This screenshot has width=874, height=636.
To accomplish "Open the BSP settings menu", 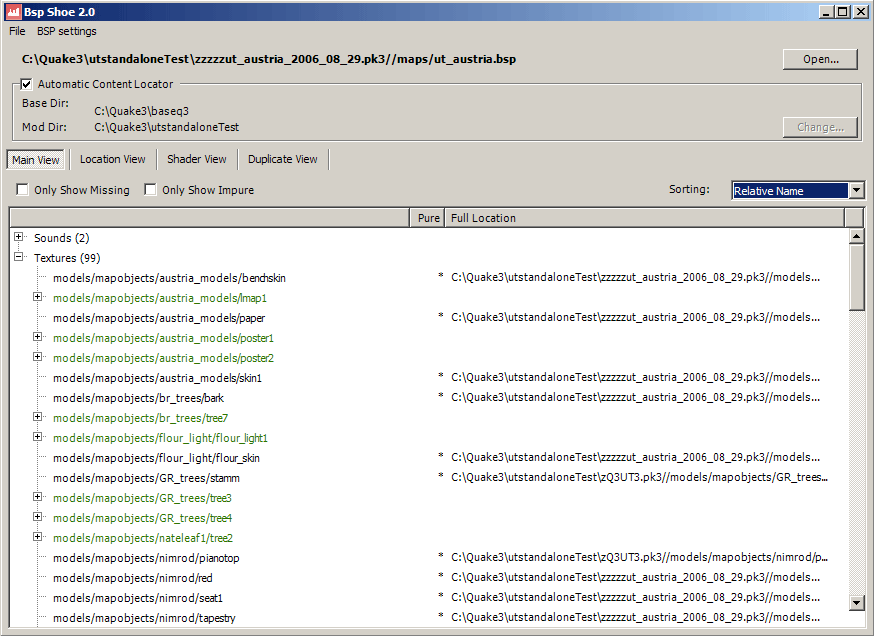I will [67, 31].
